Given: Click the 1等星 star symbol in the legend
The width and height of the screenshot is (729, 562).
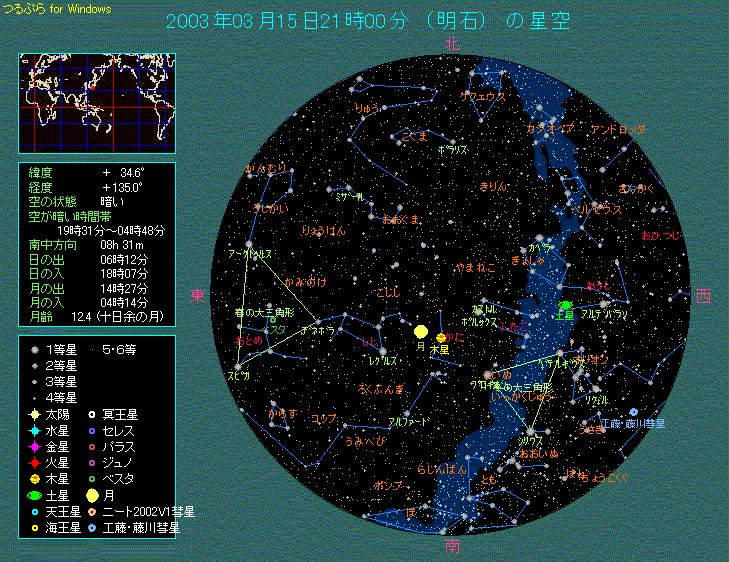Looking at the screenshot, I should point(35,349).
